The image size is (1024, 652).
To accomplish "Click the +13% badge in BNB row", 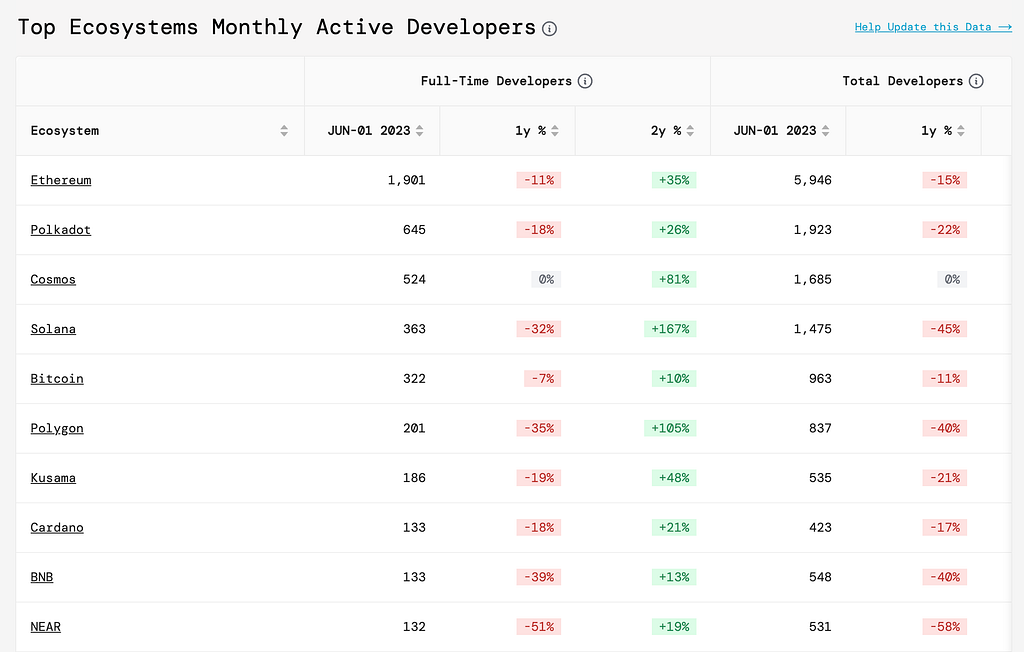I will 674,578.
